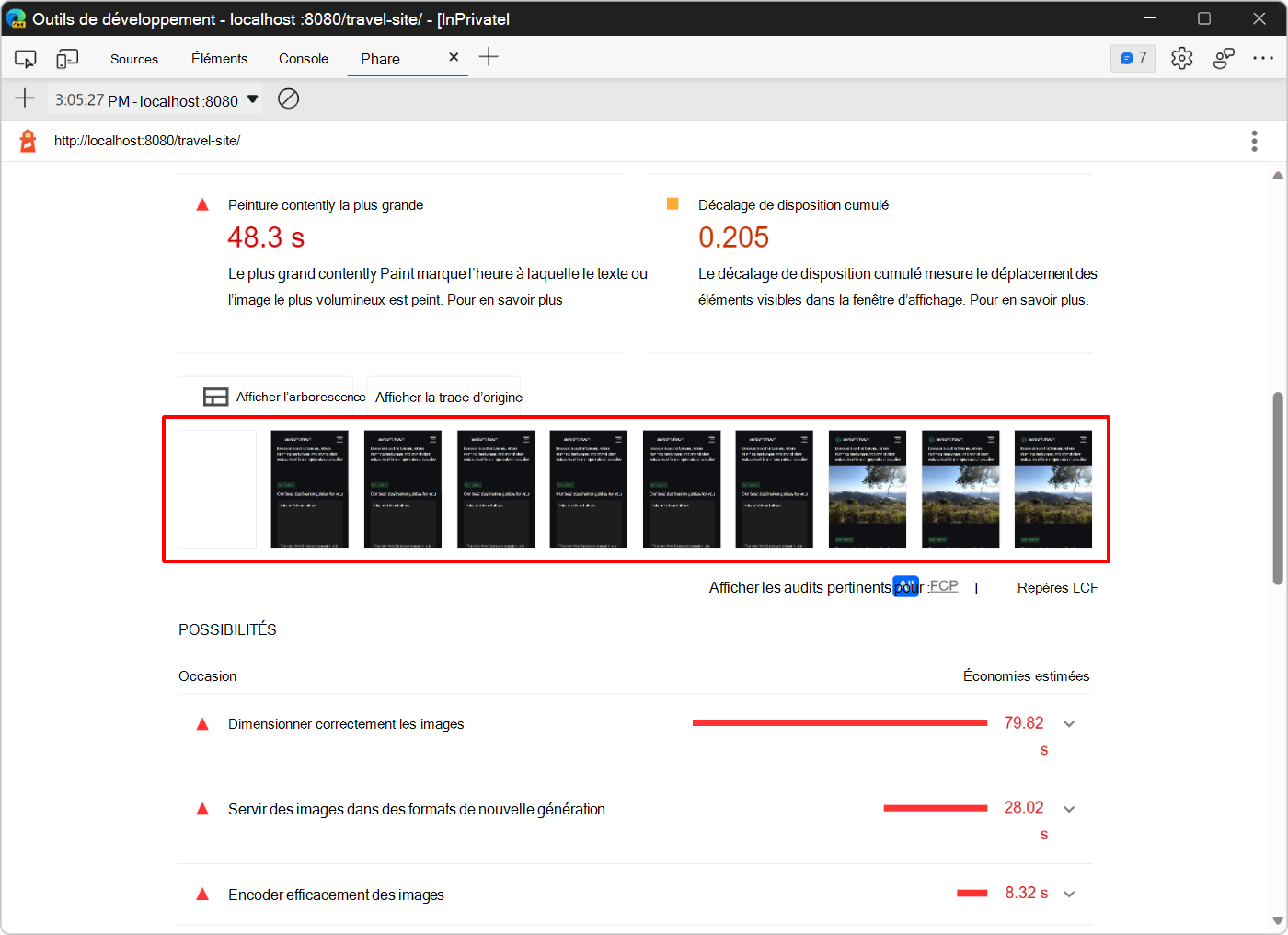Click the 28.02 s savings bar
The width and height of the screenshot is (1288, 935).
pos(936,808)
